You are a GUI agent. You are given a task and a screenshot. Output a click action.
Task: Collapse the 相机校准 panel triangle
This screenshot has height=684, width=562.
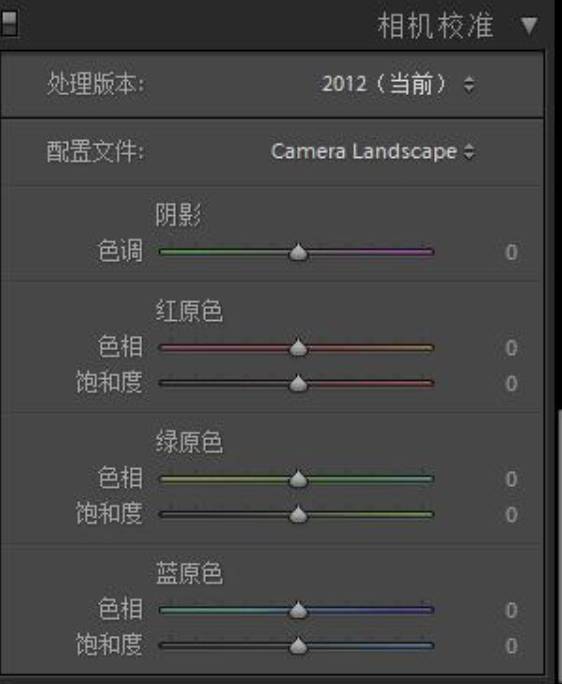tap(529, 26)
